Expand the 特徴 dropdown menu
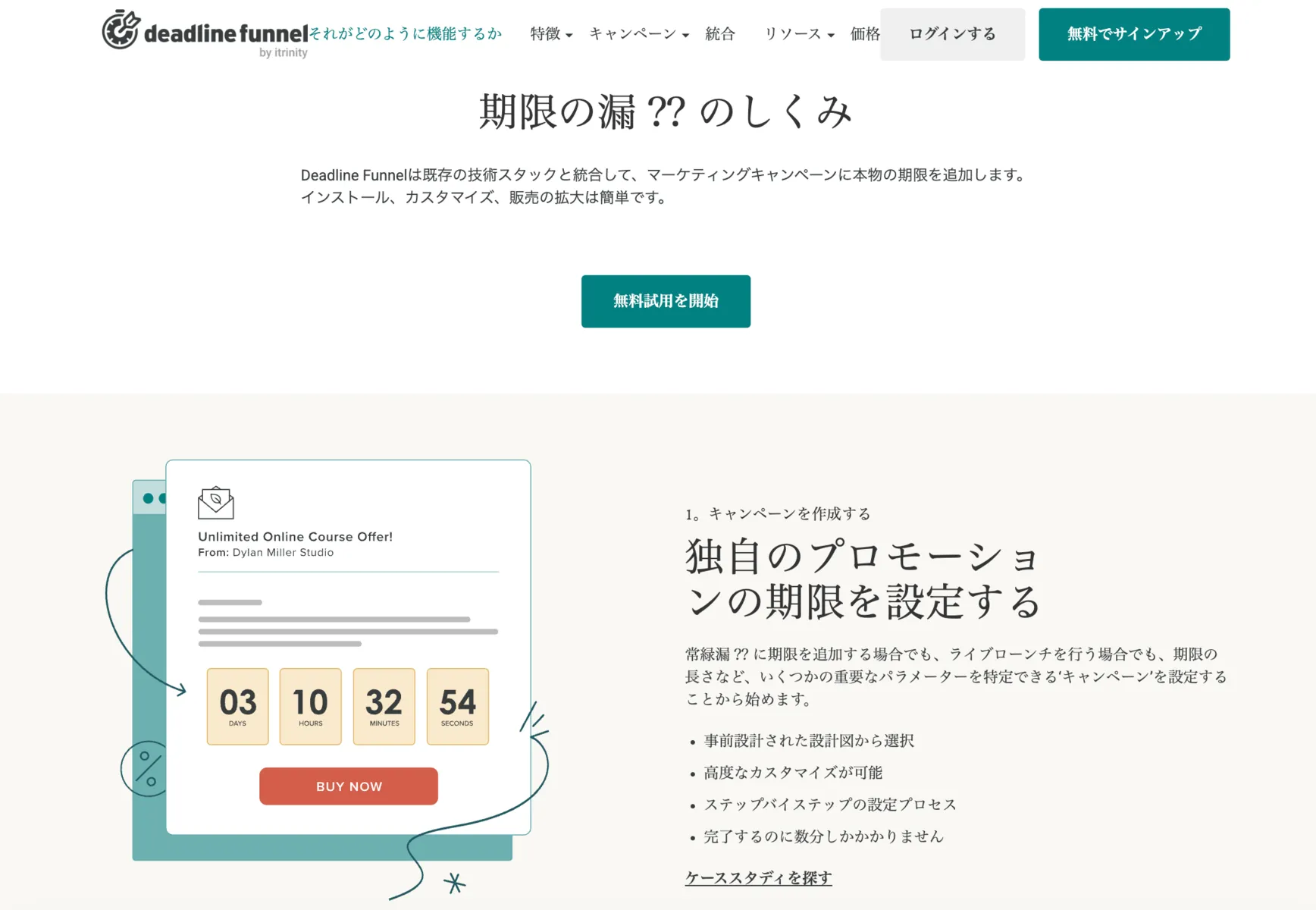 (x=551, y=34)
